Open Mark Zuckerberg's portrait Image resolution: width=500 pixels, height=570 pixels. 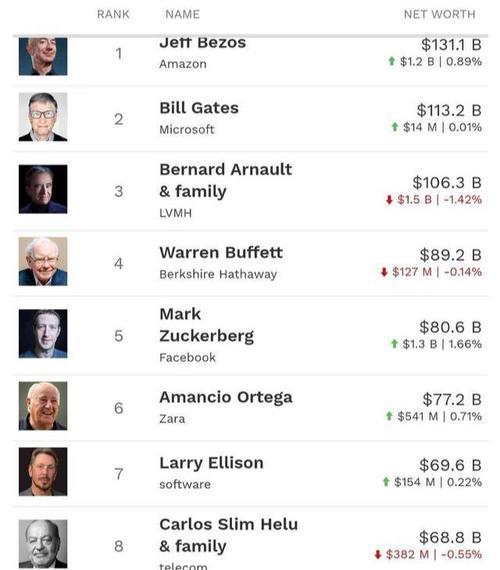pos(43,334)
